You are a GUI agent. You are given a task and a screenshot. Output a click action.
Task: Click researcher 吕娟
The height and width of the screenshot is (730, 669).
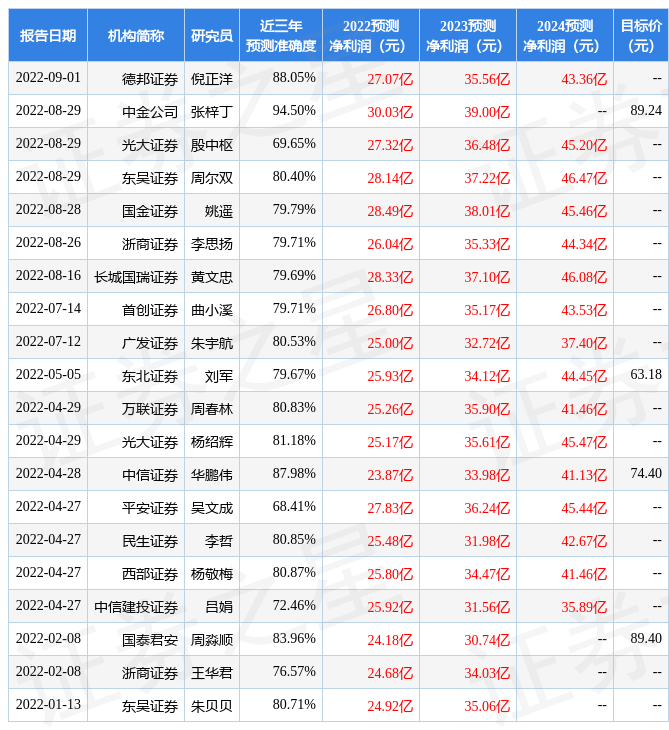[219, 607]
